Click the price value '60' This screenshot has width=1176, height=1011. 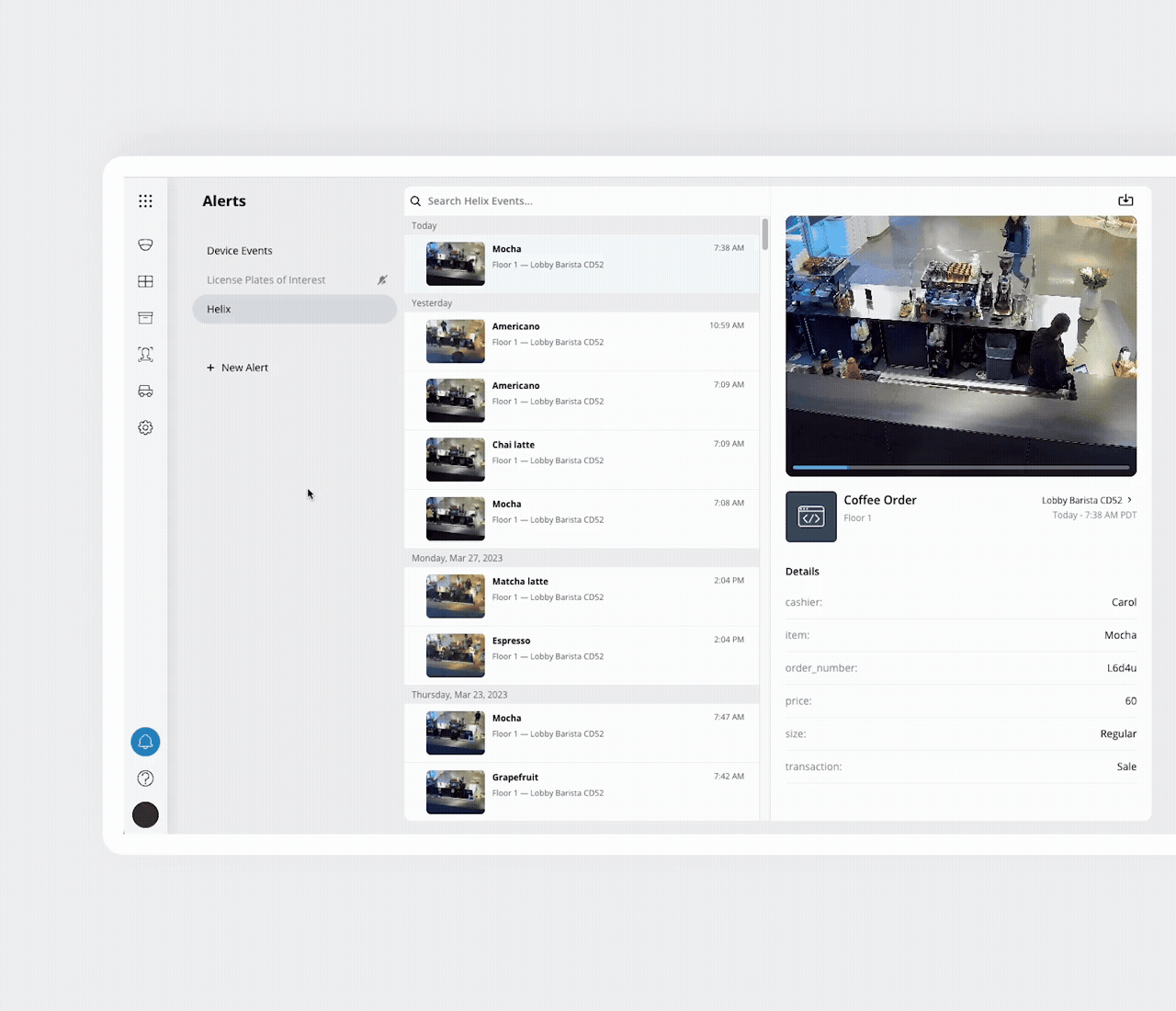coord(1131,701)
